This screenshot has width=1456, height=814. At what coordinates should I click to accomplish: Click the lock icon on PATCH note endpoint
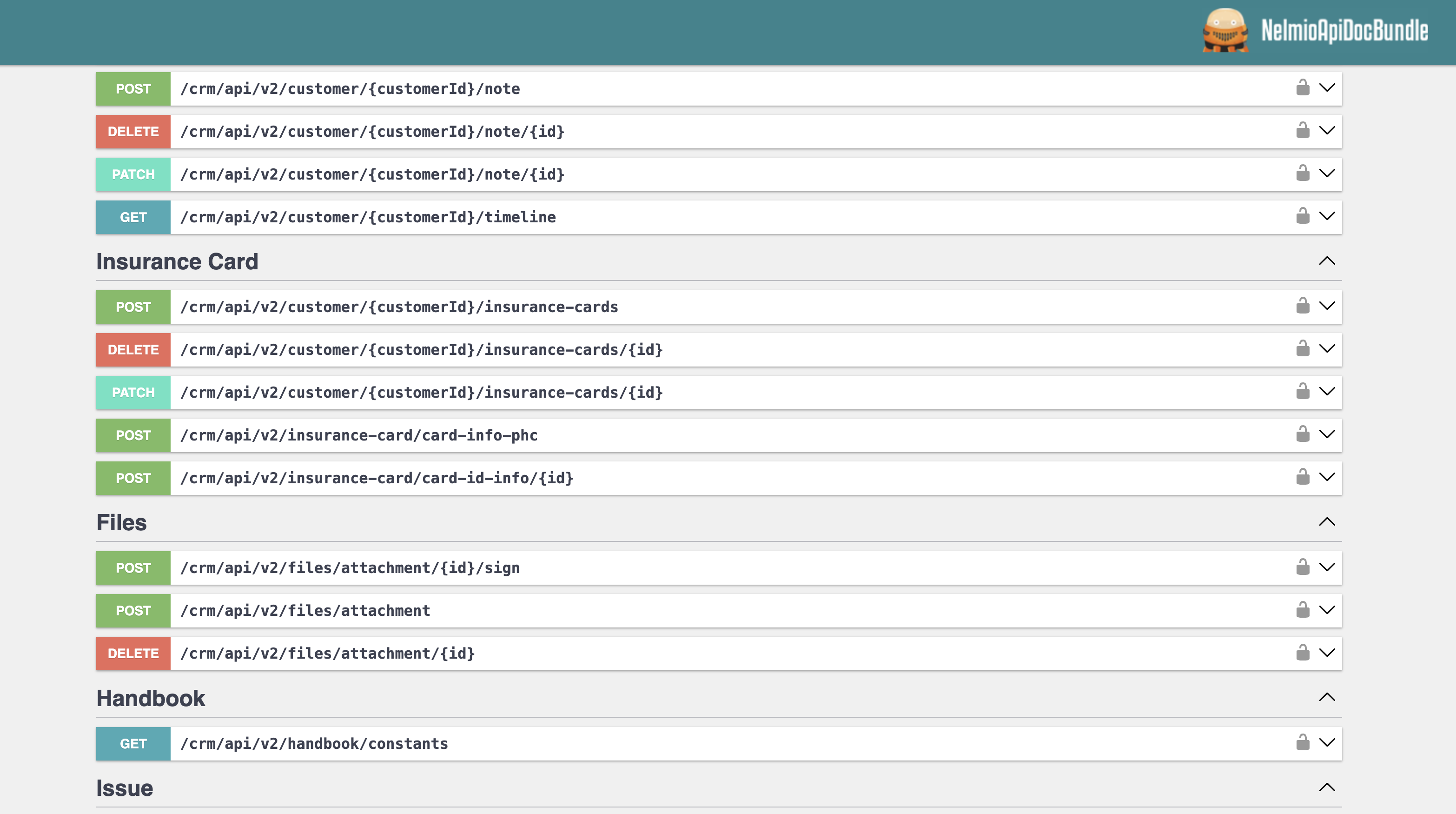tap(1303, 173)
